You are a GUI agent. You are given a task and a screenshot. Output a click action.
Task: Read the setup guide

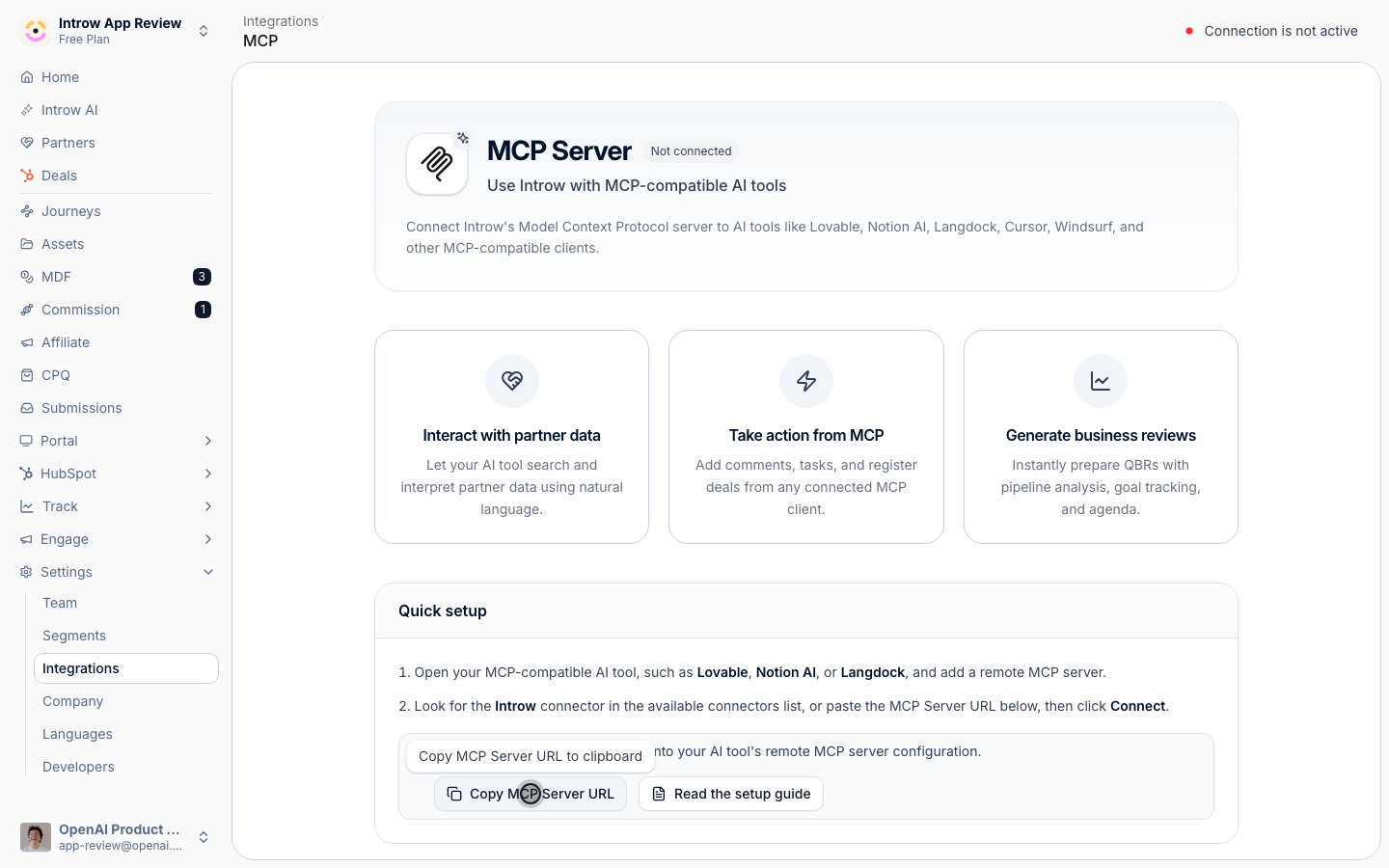pos(731,794)
